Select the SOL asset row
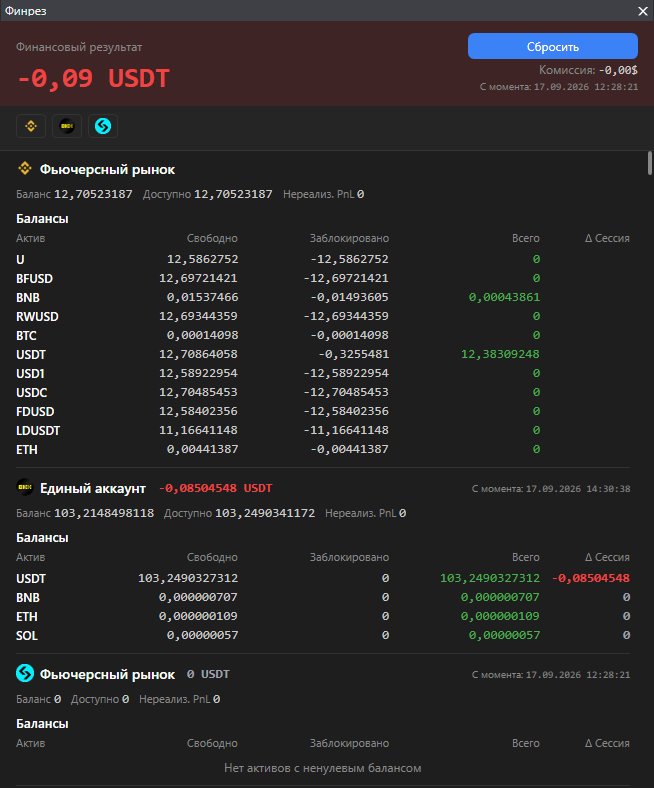The width and height of the screenshot is (654, 788). 323,636
